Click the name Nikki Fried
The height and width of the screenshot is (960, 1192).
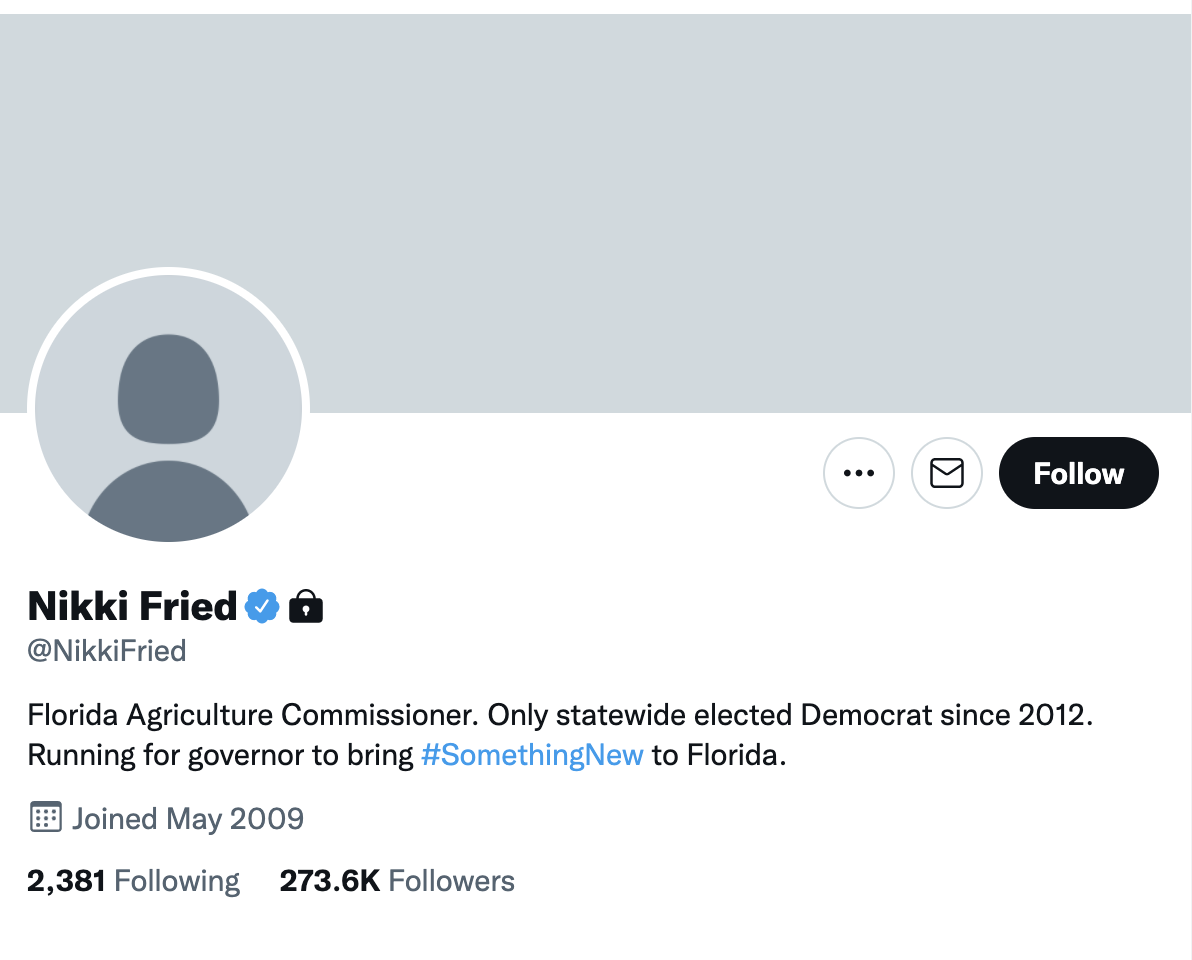134,605
